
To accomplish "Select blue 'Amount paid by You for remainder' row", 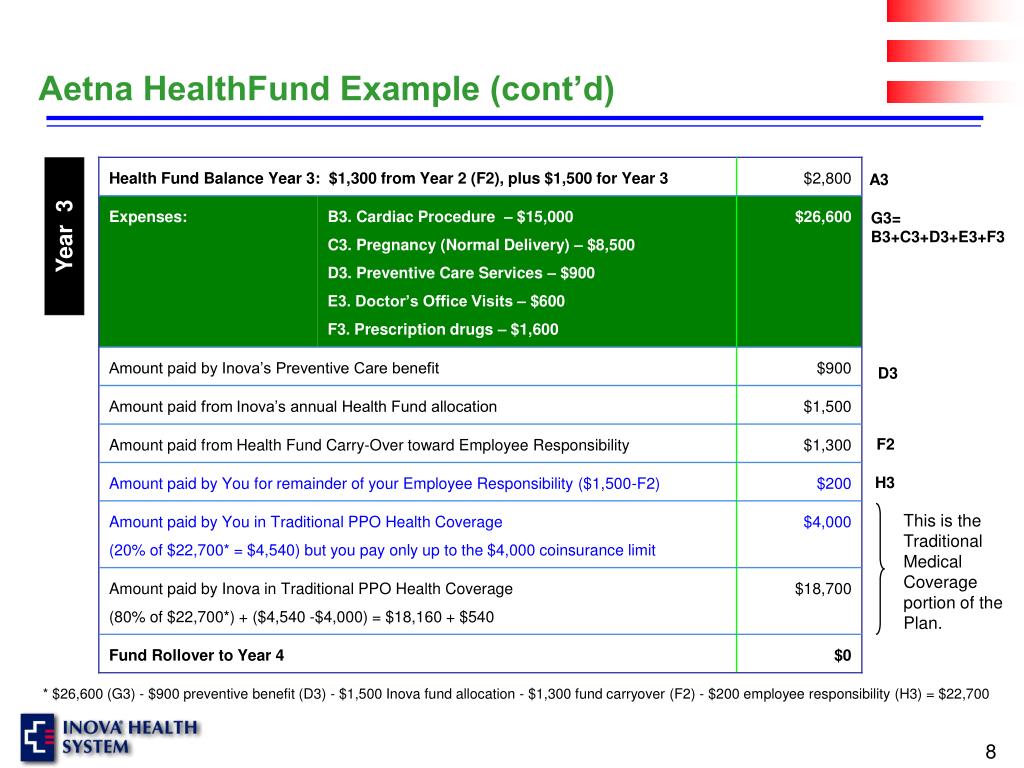I will (x=384, y=484).
